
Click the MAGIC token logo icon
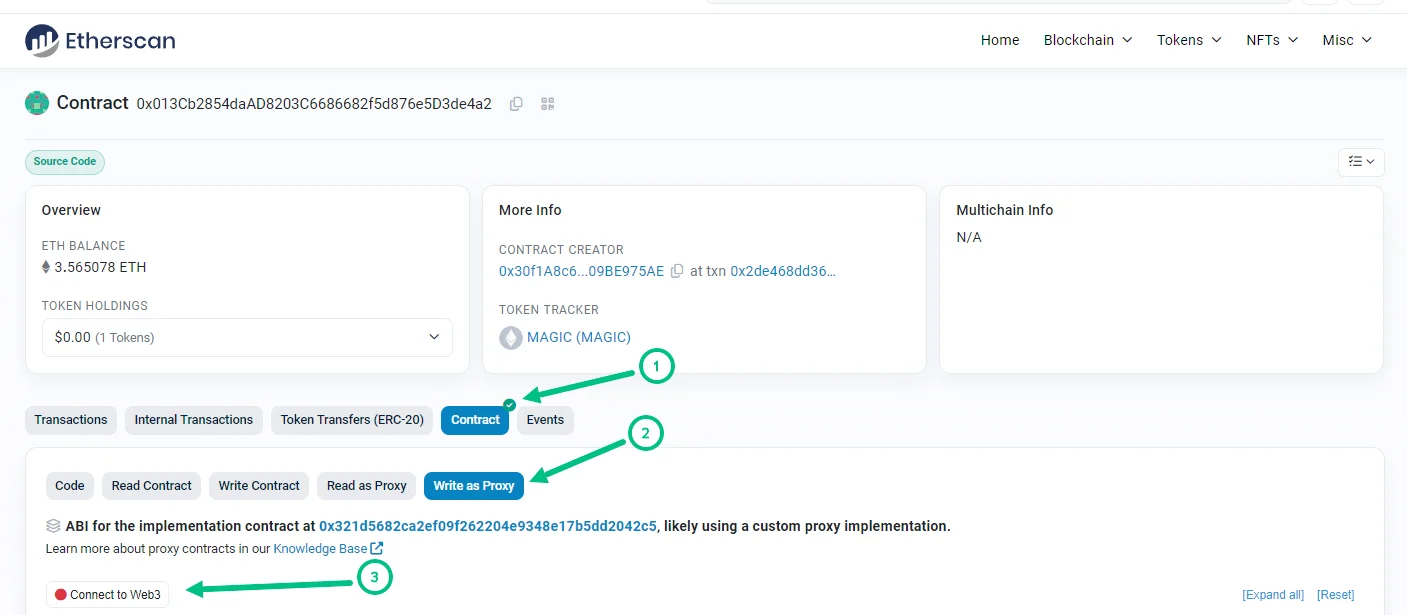tap(511, 338)
